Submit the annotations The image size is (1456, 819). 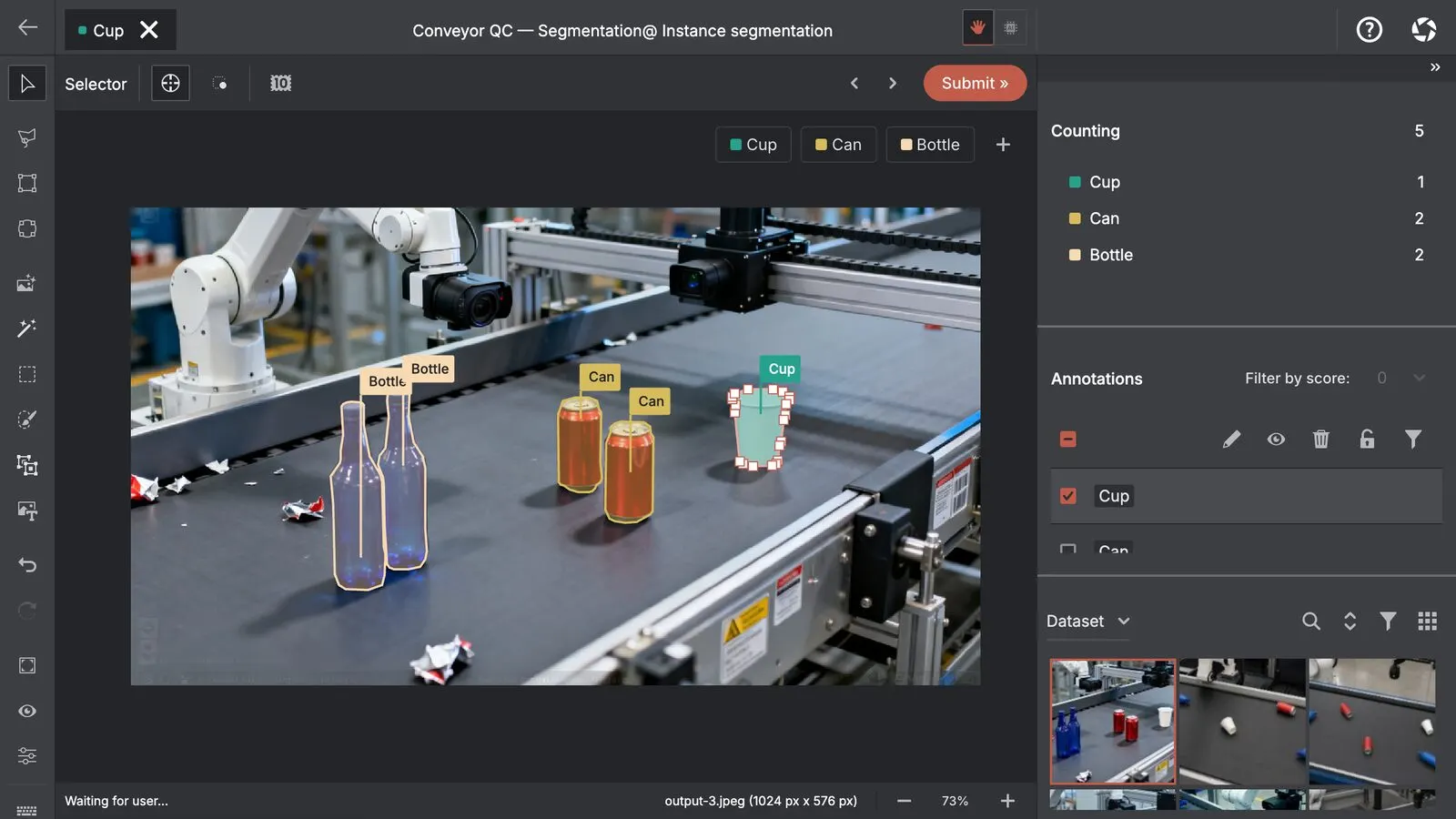pyautogui.click(x=975, y=83)
